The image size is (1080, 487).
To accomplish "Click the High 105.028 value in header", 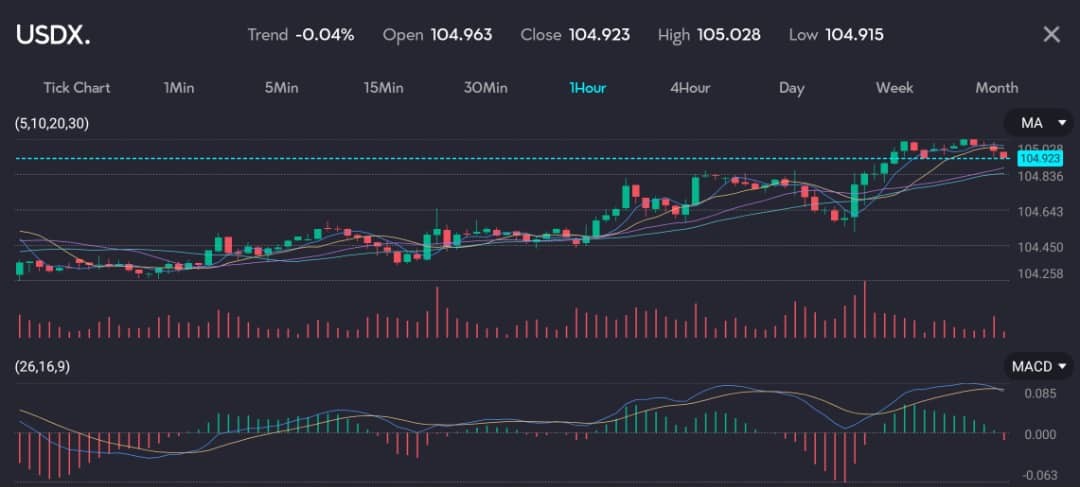I will coord(728,35).
